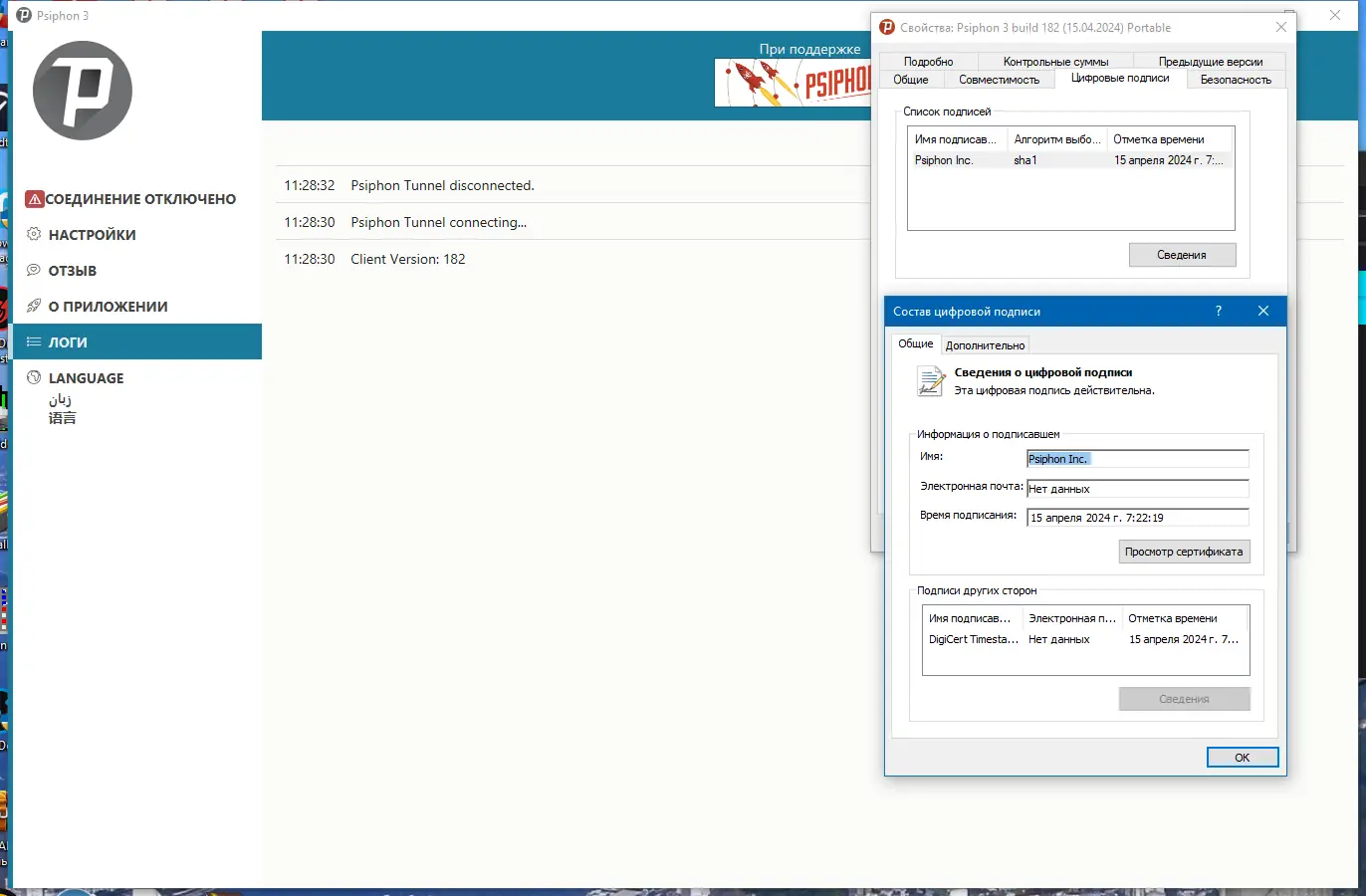
Task: Click the Электронная п… column header
Action: pos(1072,618)
